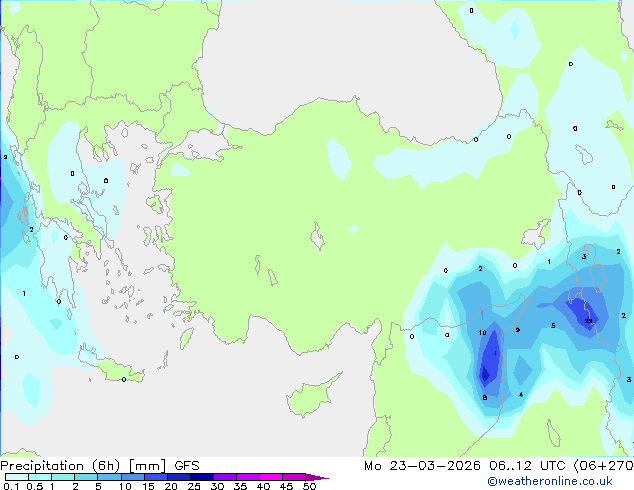Click the '30' legend scale label

[217, 486]
